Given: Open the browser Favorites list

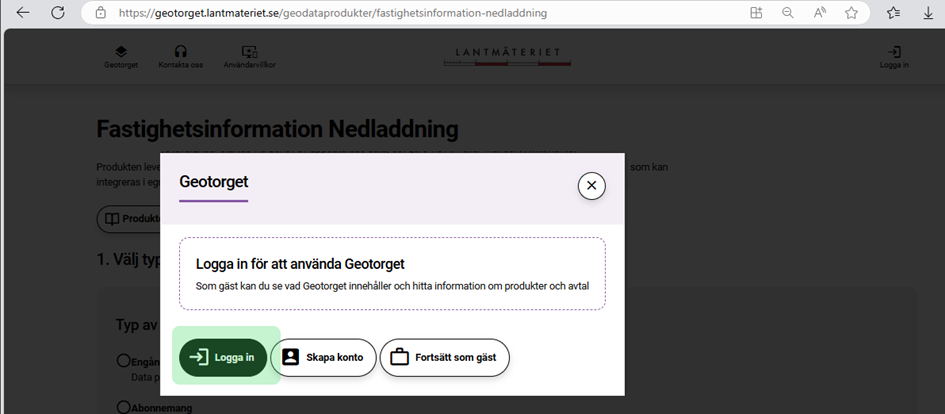Looking at the screenshot, I should pos(893,13).
